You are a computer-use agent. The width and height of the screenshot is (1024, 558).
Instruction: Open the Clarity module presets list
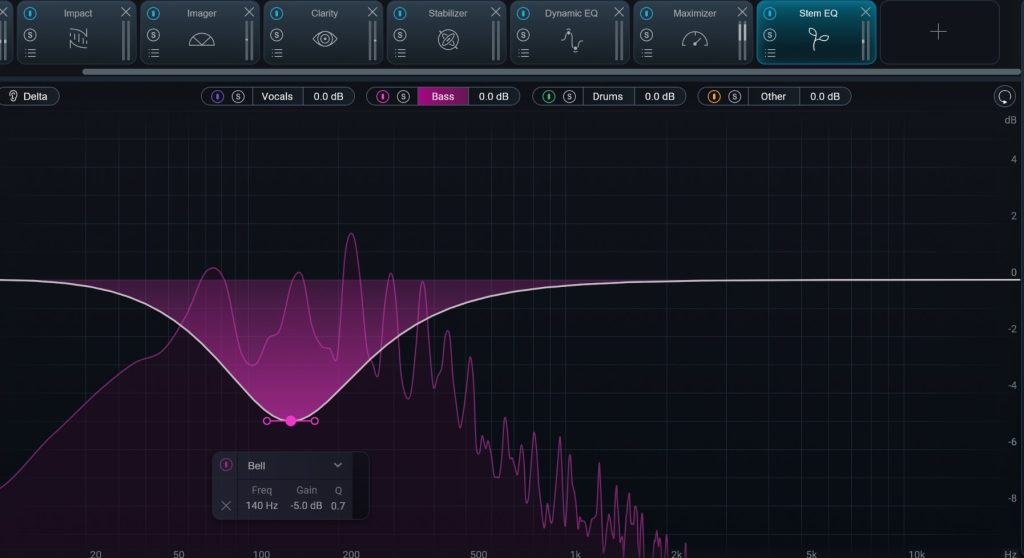(276, 53)
